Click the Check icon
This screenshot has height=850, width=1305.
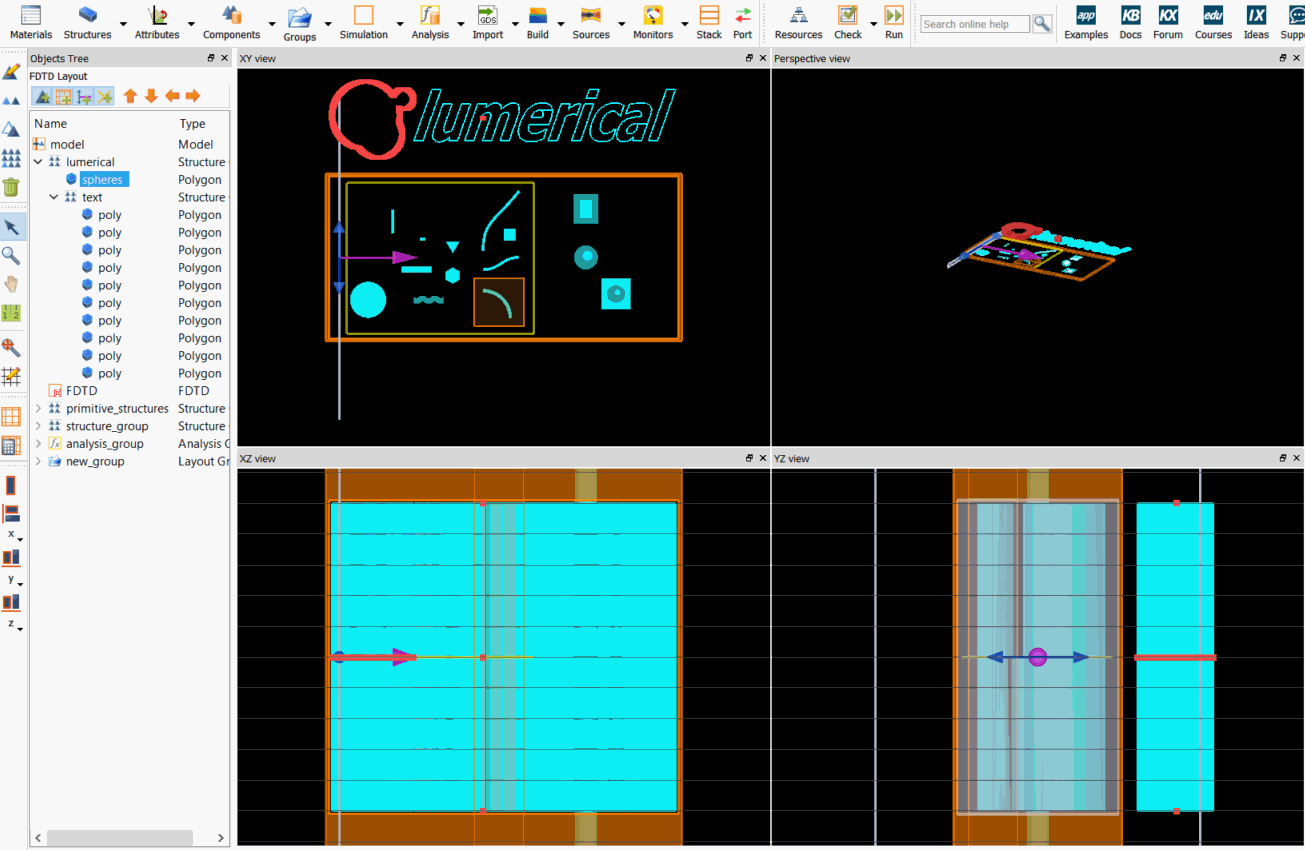point(847,15)
